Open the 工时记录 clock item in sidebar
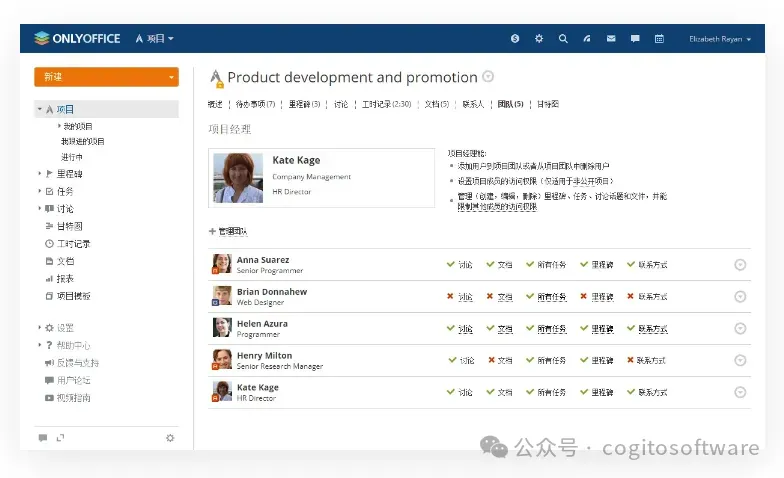This screenshot has width=784, height=478. [73, 243]
